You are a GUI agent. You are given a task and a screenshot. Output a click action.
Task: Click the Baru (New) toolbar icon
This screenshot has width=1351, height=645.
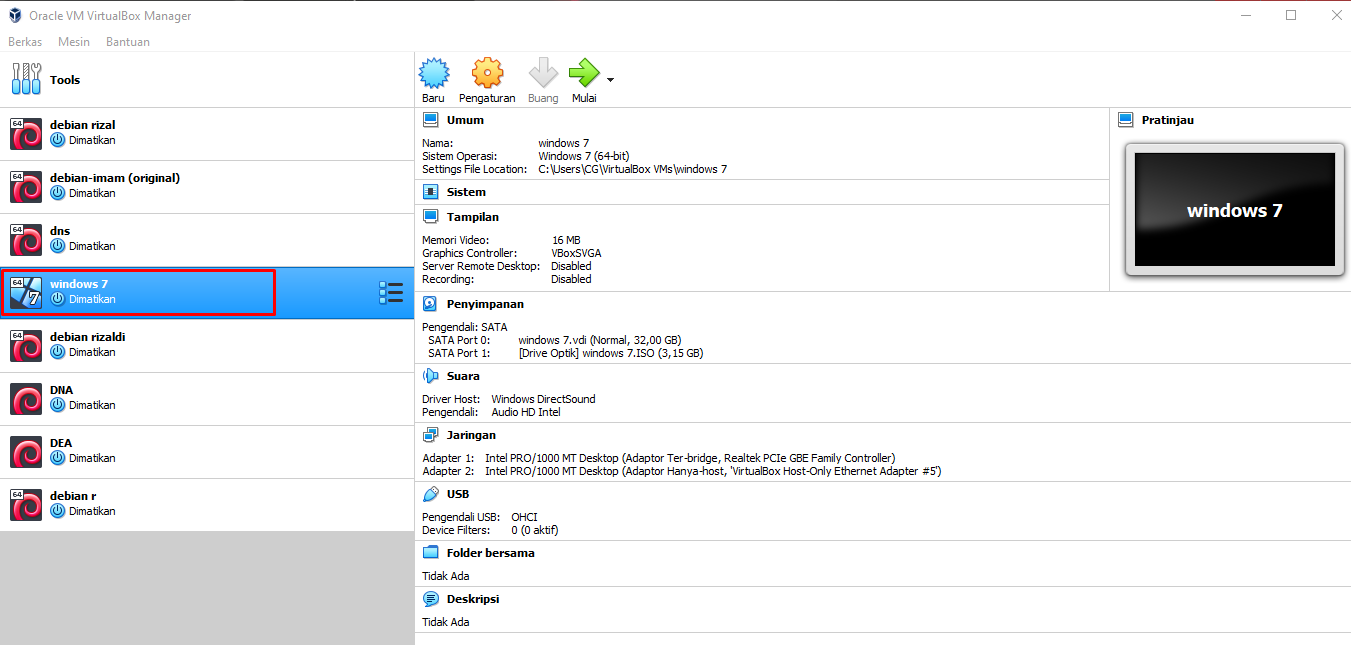pyautogui.click(x=433, y=73)
